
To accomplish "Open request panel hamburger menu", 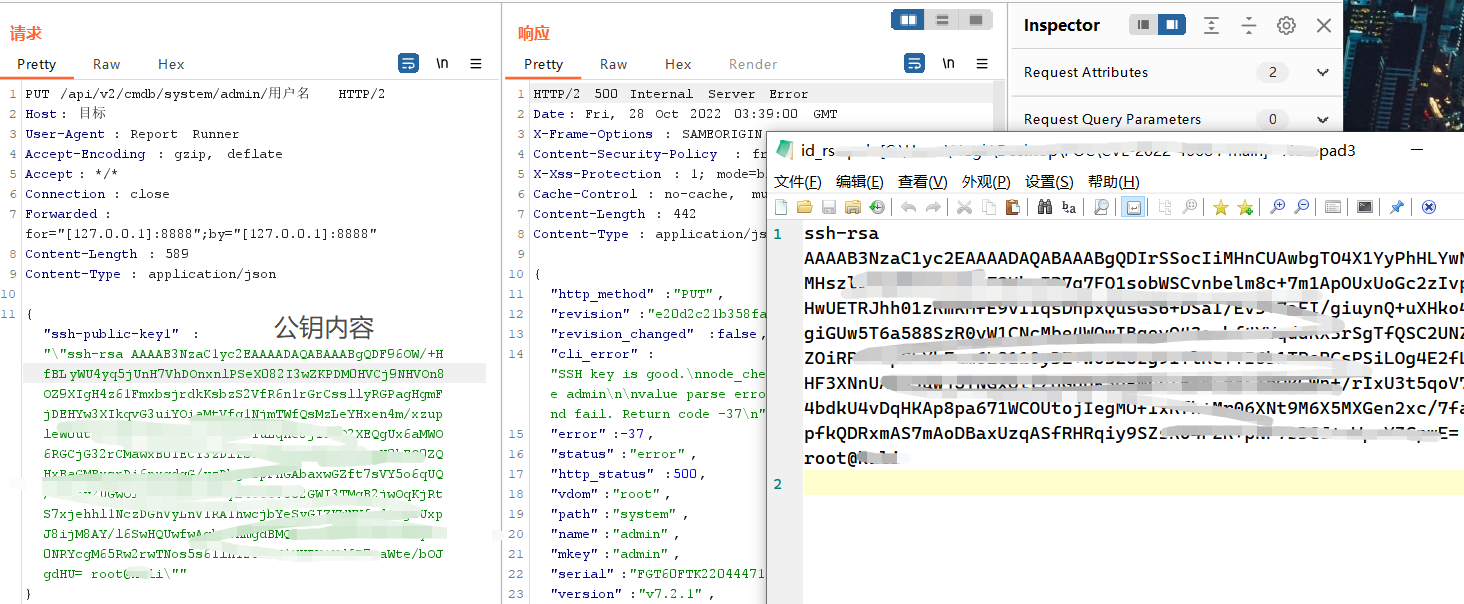I will (x=476, y=63).
